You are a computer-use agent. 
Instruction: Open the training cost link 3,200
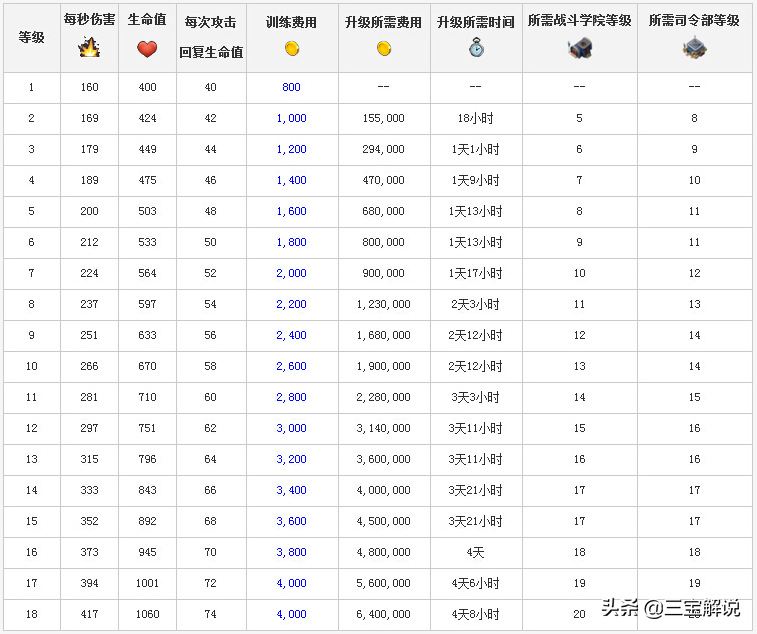tap(292, 459)
